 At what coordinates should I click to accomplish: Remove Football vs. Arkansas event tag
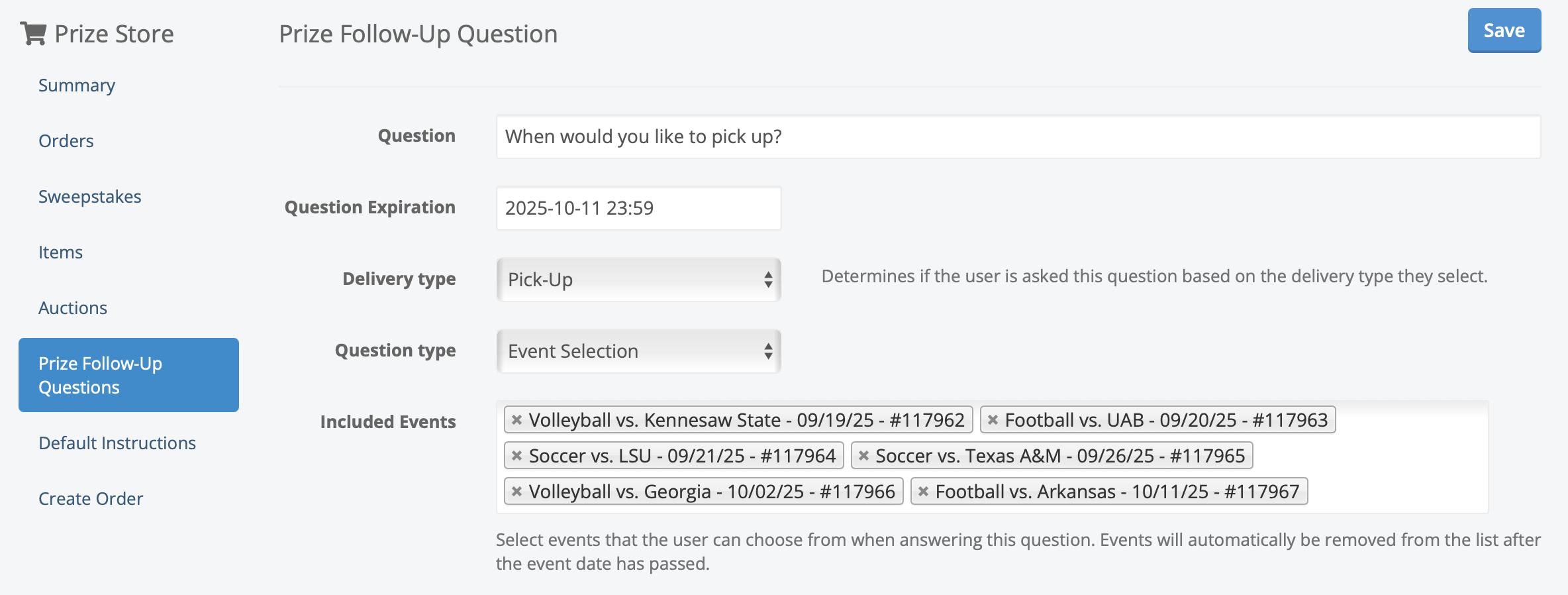tap(923, 492)
